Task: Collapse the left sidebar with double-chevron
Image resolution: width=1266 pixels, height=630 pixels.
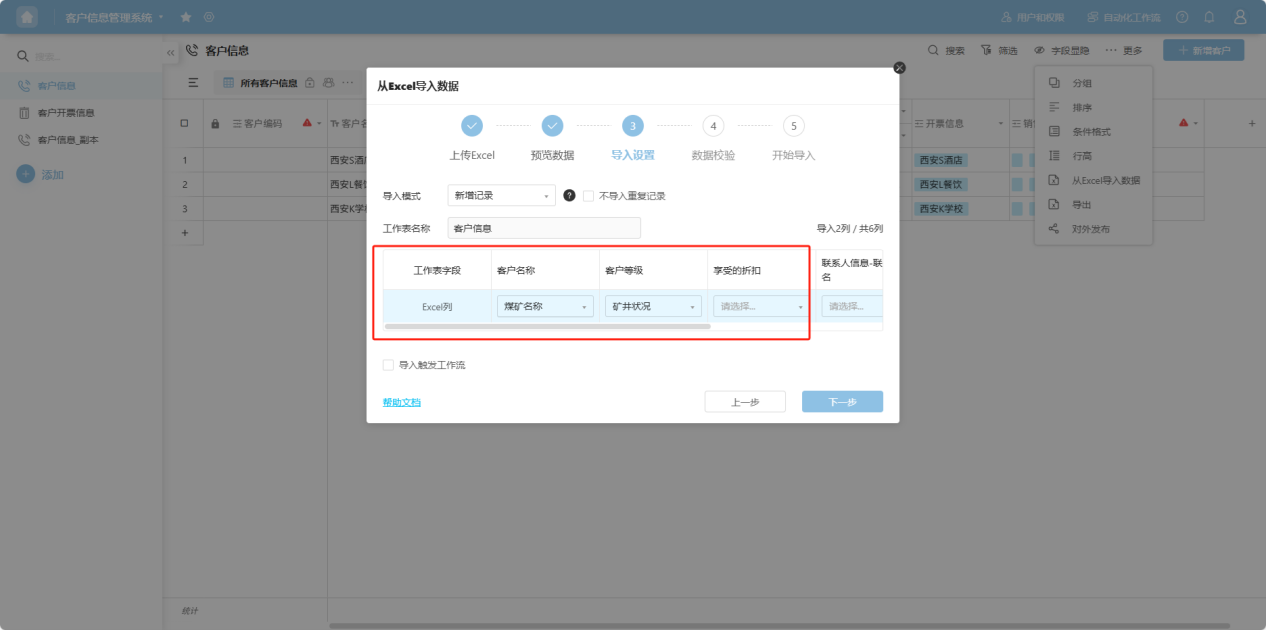Action: pyautogui.click(x=170, y=52)
